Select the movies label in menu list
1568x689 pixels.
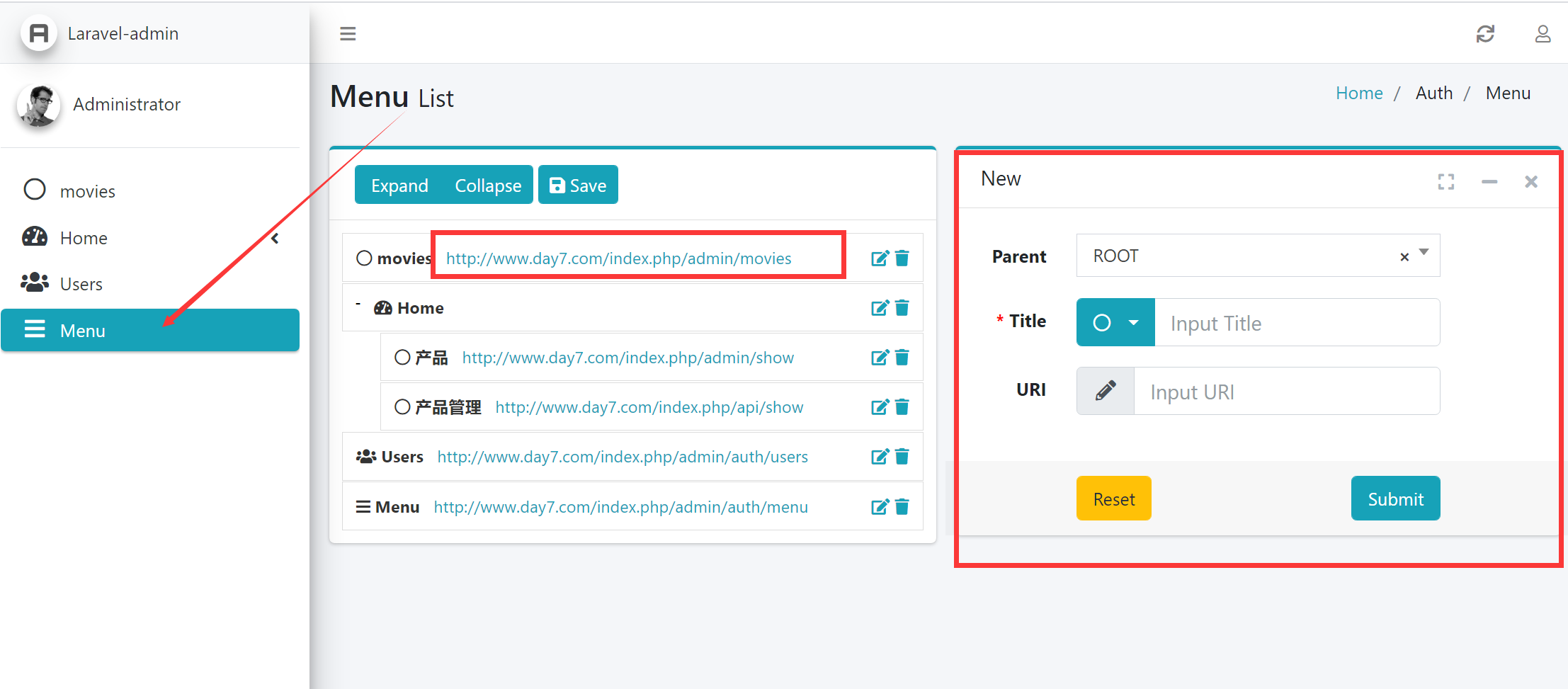pyautogui.click(x=404, y=258)
